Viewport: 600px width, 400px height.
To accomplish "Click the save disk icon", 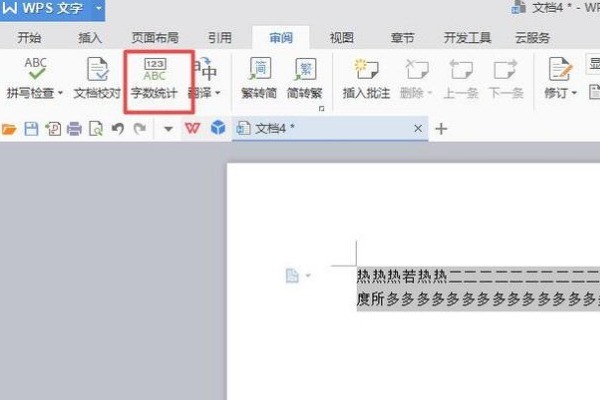I will click(31, 129).
